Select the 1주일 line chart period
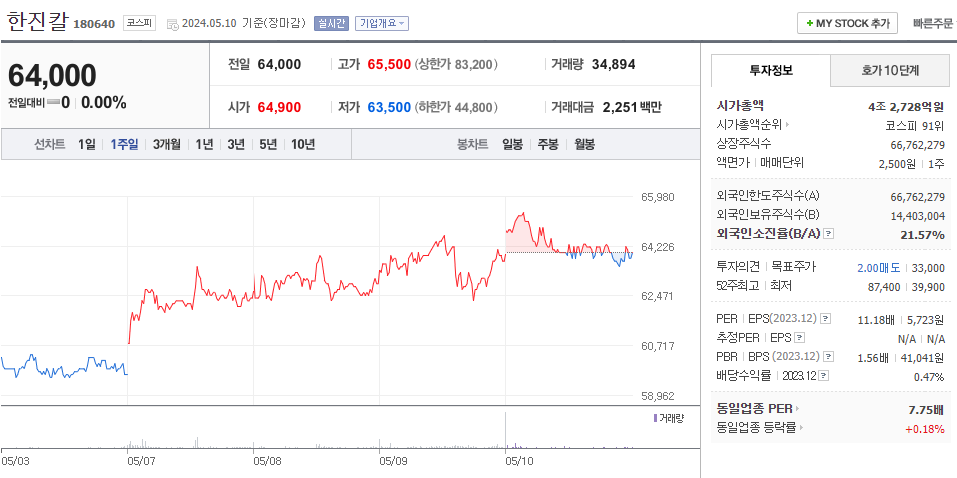 click(125, 145)
